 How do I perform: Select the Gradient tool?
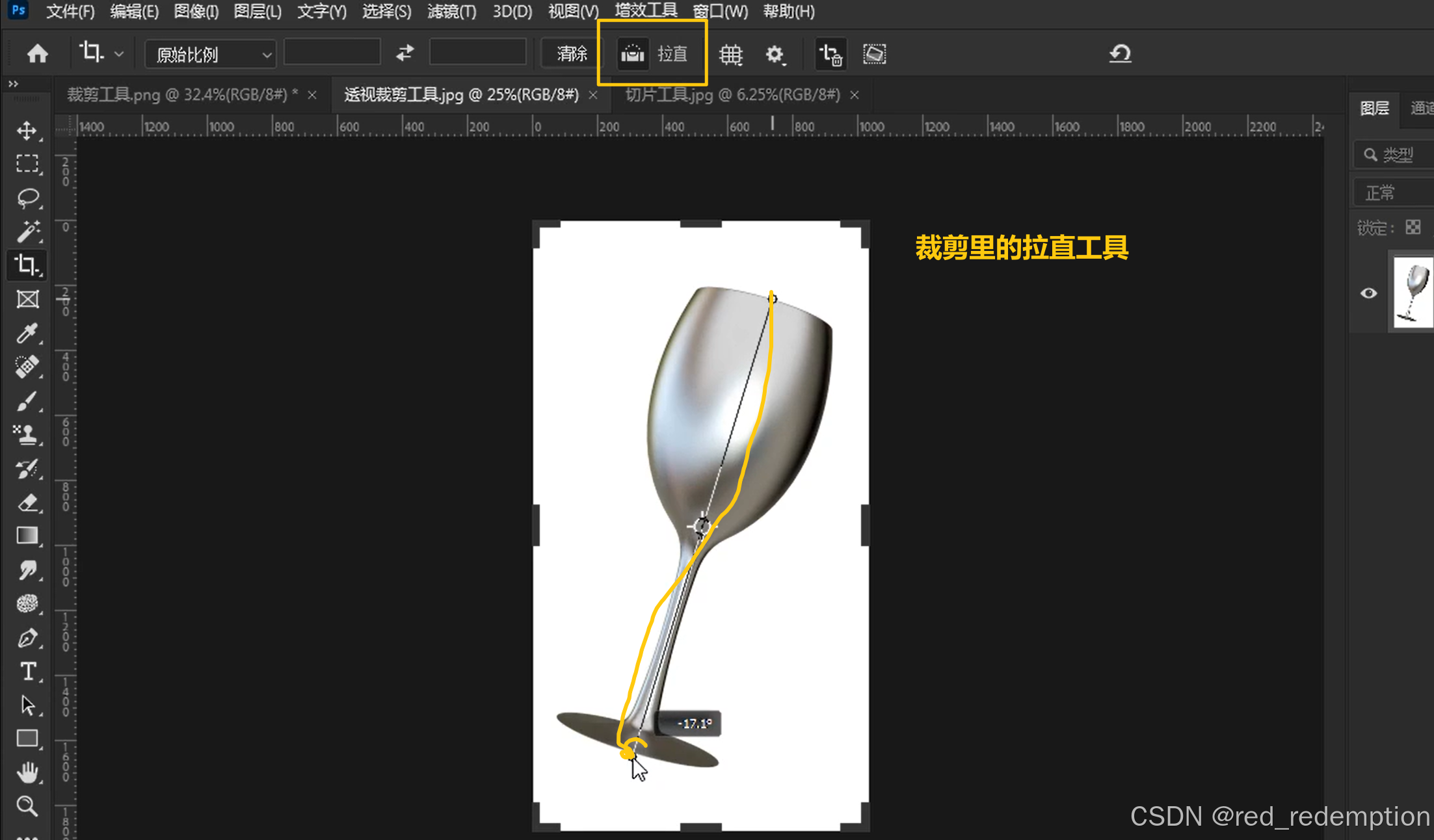click(x=27, y=536)
